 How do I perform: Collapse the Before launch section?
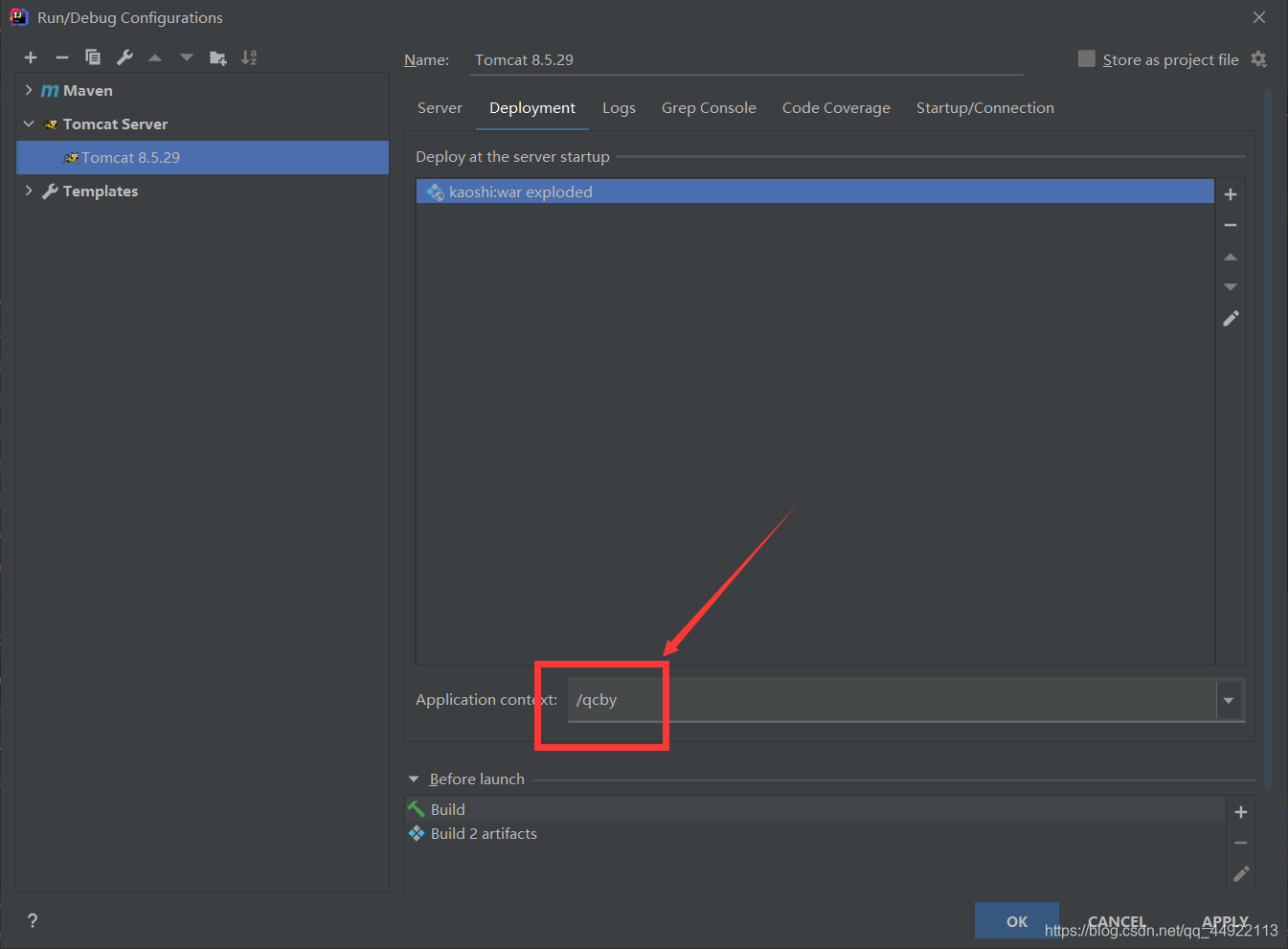click(414, 780)
